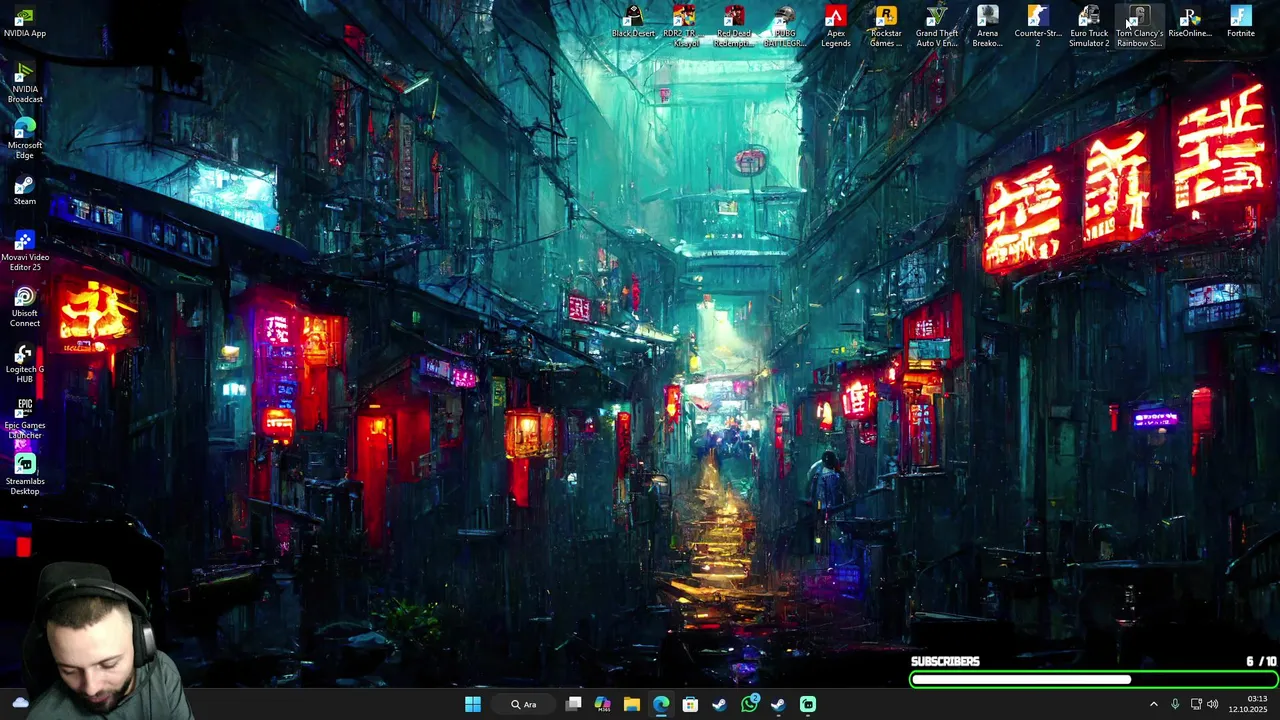Open the Microsoft Edge desktop shortcut
Screen dimensions: 1280x720
click(x=25, y=139)
